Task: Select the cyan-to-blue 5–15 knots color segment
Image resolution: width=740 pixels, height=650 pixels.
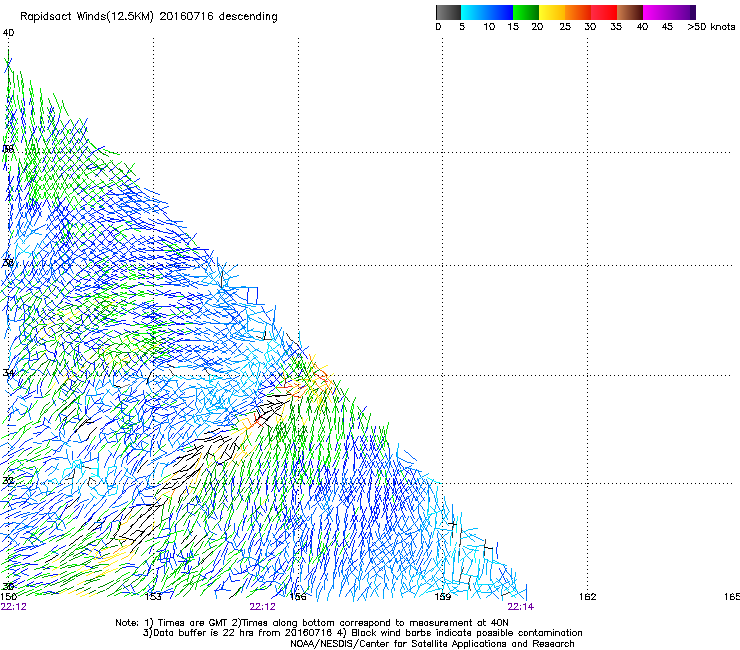Action: point(487,12)
